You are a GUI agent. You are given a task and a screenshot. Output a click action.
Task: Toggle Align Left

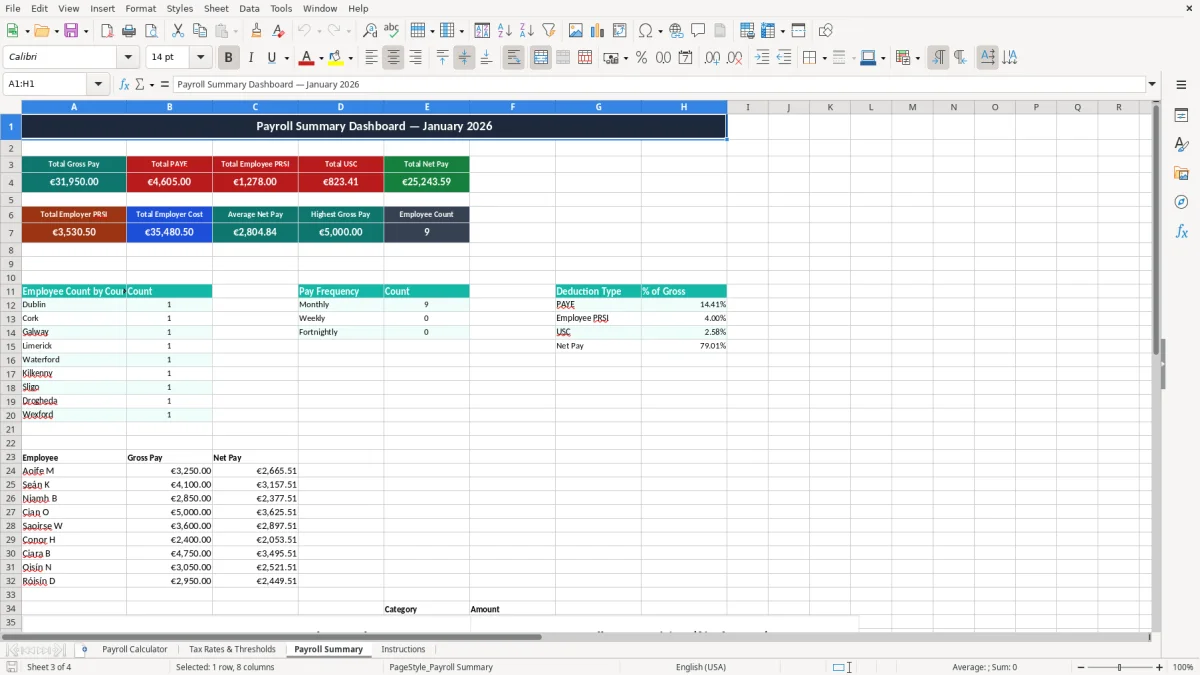[x=372, y=58]
